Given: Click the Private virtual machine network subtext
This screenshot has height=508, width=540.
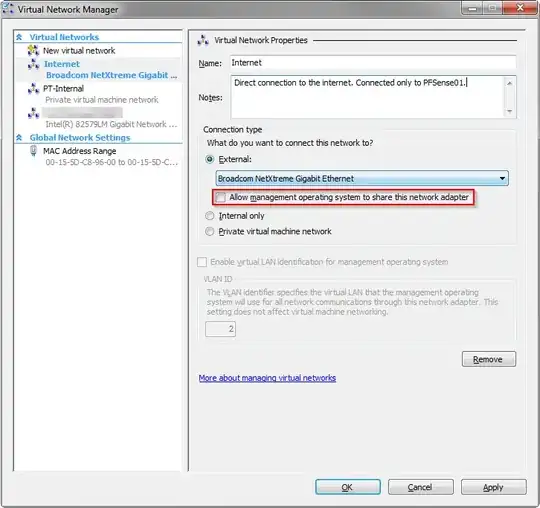Looking at the screenshot, I should (102, 100).
